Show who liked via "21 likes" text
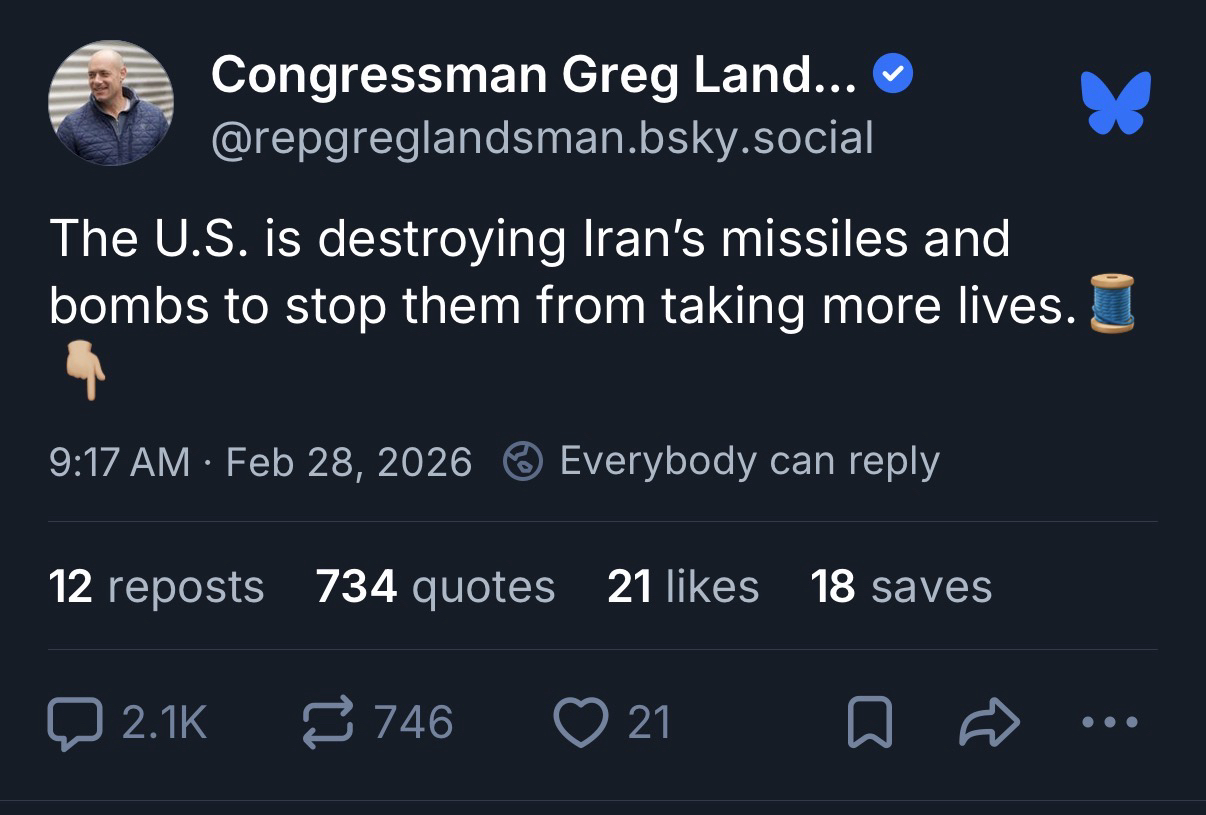Image resolution: width=1206 pixels, height=815 pixels. [x=683, y=587]
